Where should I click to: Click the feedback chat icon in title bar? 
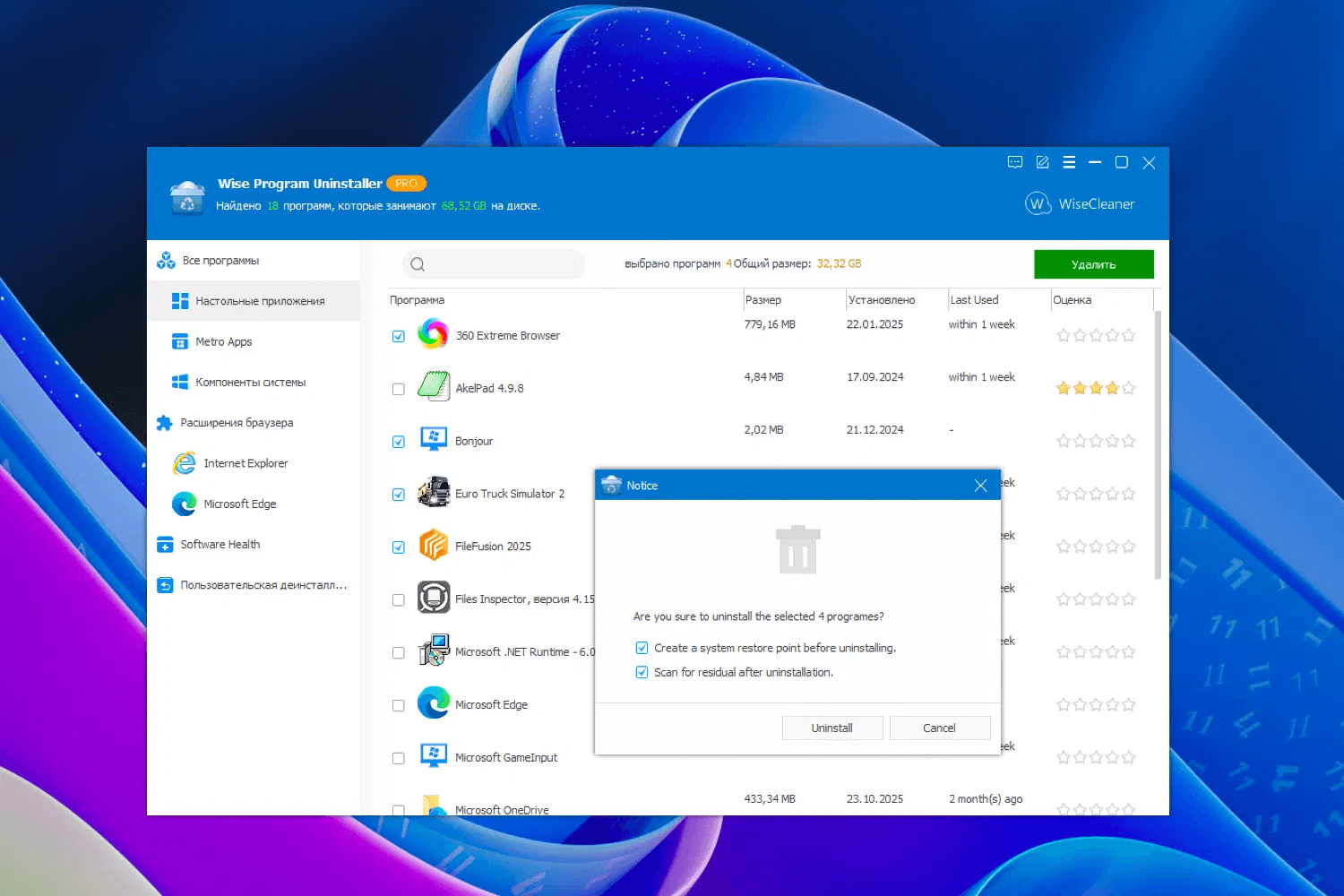1014,162
